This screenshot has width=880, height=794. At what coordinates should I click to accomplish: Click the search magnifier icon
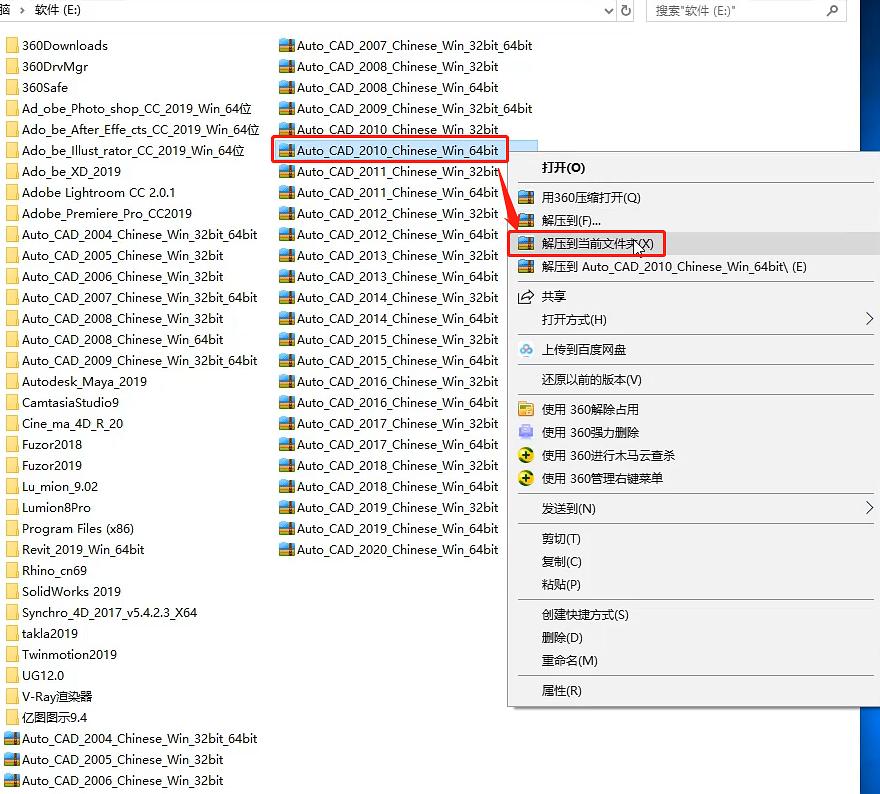coord(832,10)
